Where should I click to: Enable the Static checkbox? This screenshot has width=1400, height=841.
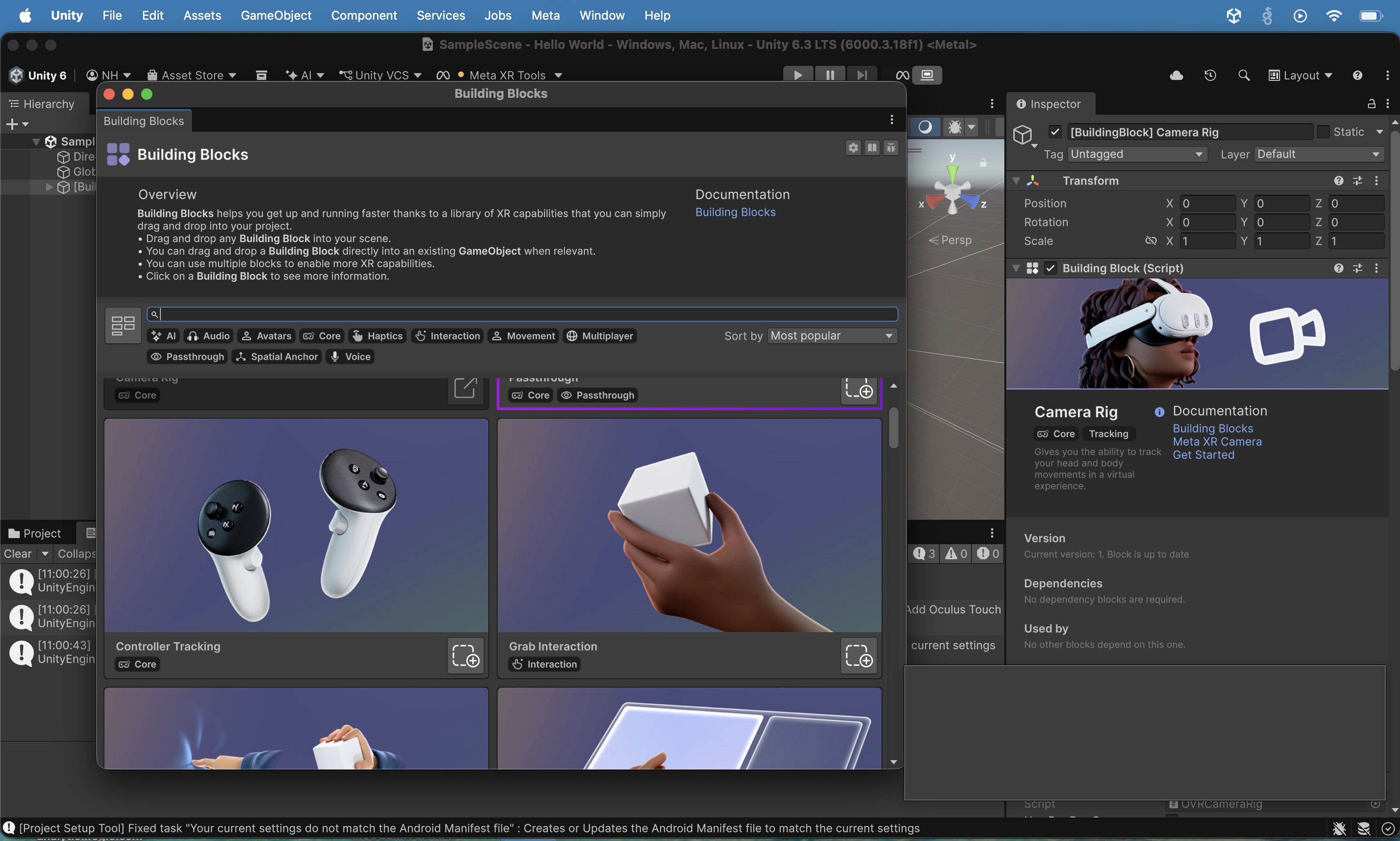(x=1323, y=132)
